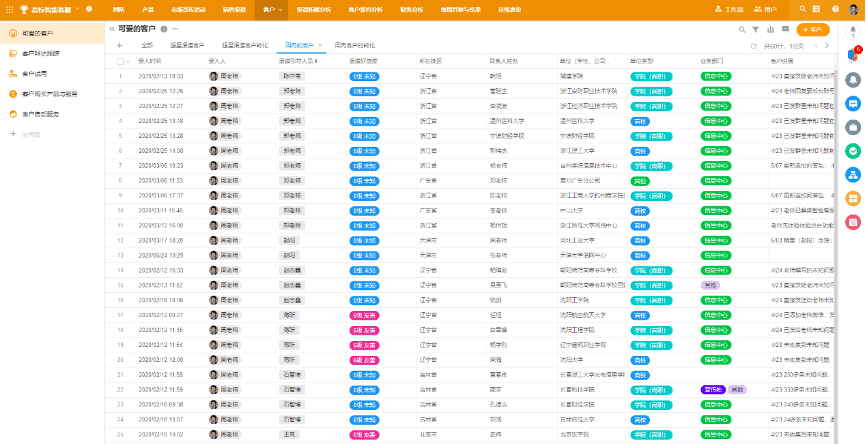
Task: Open the help question mark icon
Action: [836, 9]
